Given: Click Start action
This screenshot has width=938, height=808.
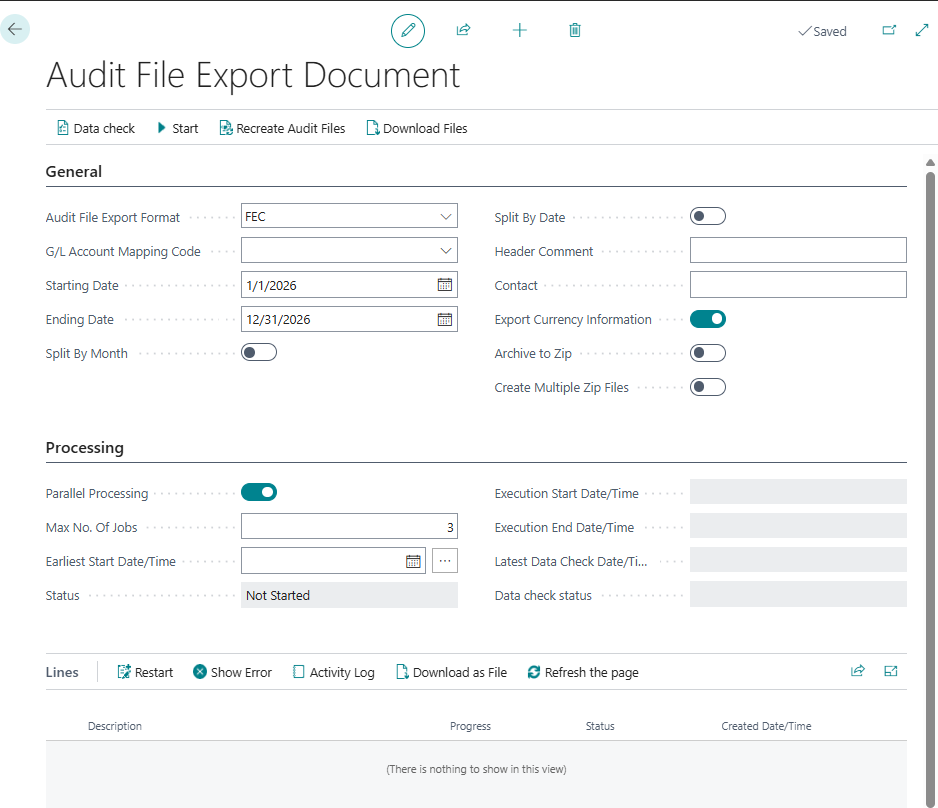Looking at the screenshot, I should (178, 128).
